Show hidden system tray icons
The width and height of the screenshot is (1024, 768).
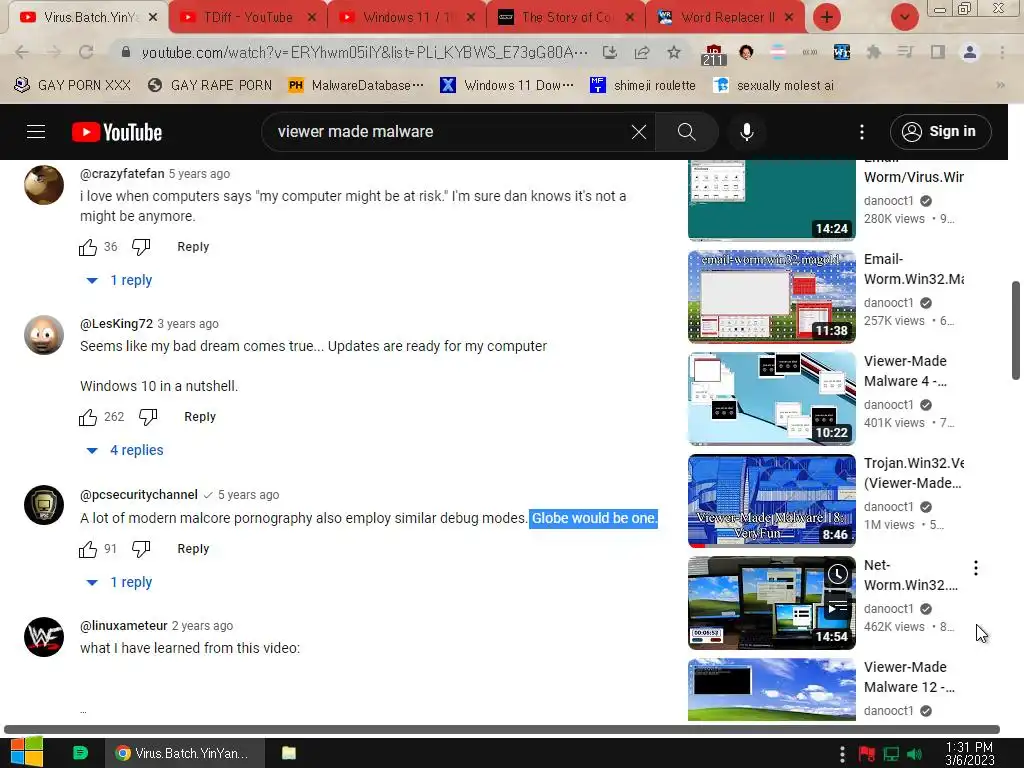pyautogui.click(x=842, y=754)
